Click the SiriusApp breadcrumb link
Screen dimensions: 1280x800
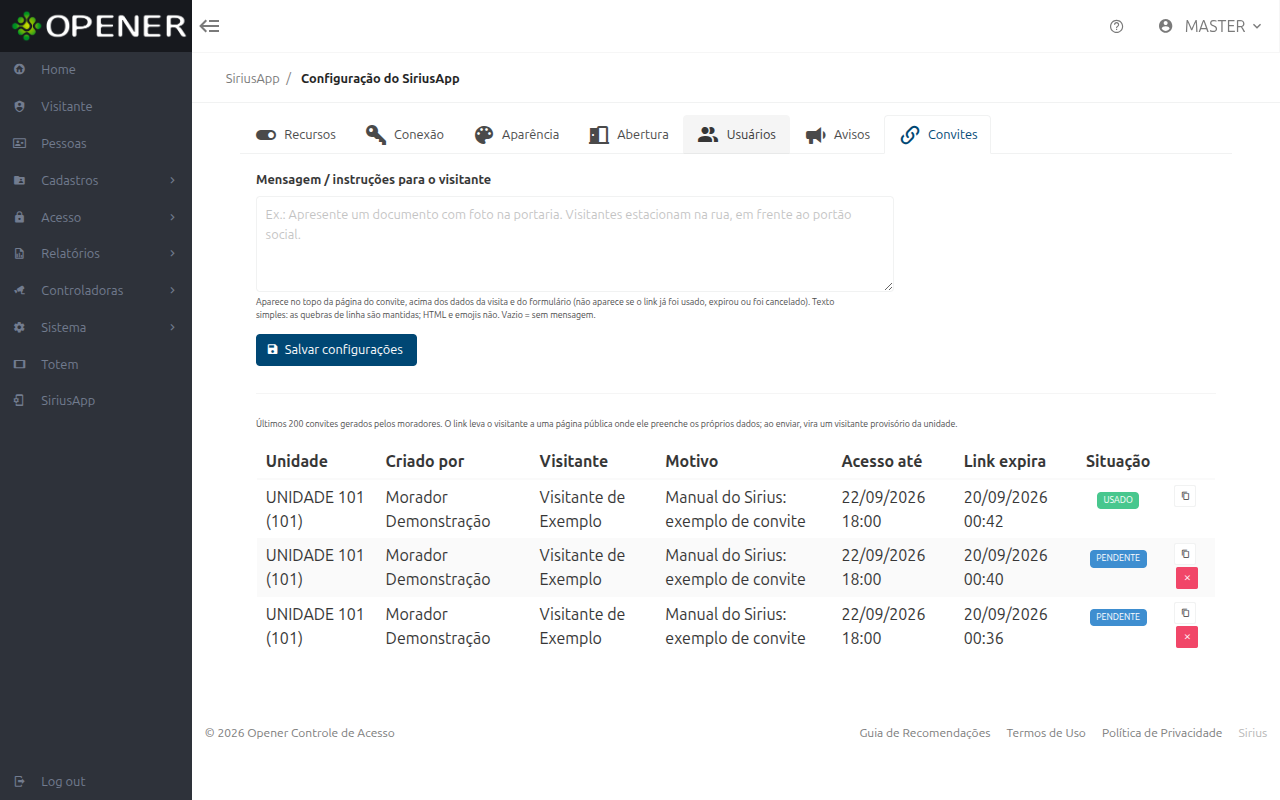[252, 78]
